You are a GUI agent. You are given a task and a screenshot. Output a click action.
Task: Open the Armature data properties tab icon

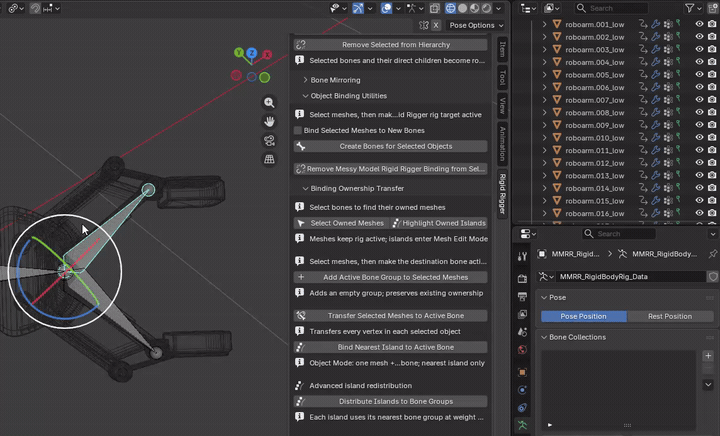[522, 425]
